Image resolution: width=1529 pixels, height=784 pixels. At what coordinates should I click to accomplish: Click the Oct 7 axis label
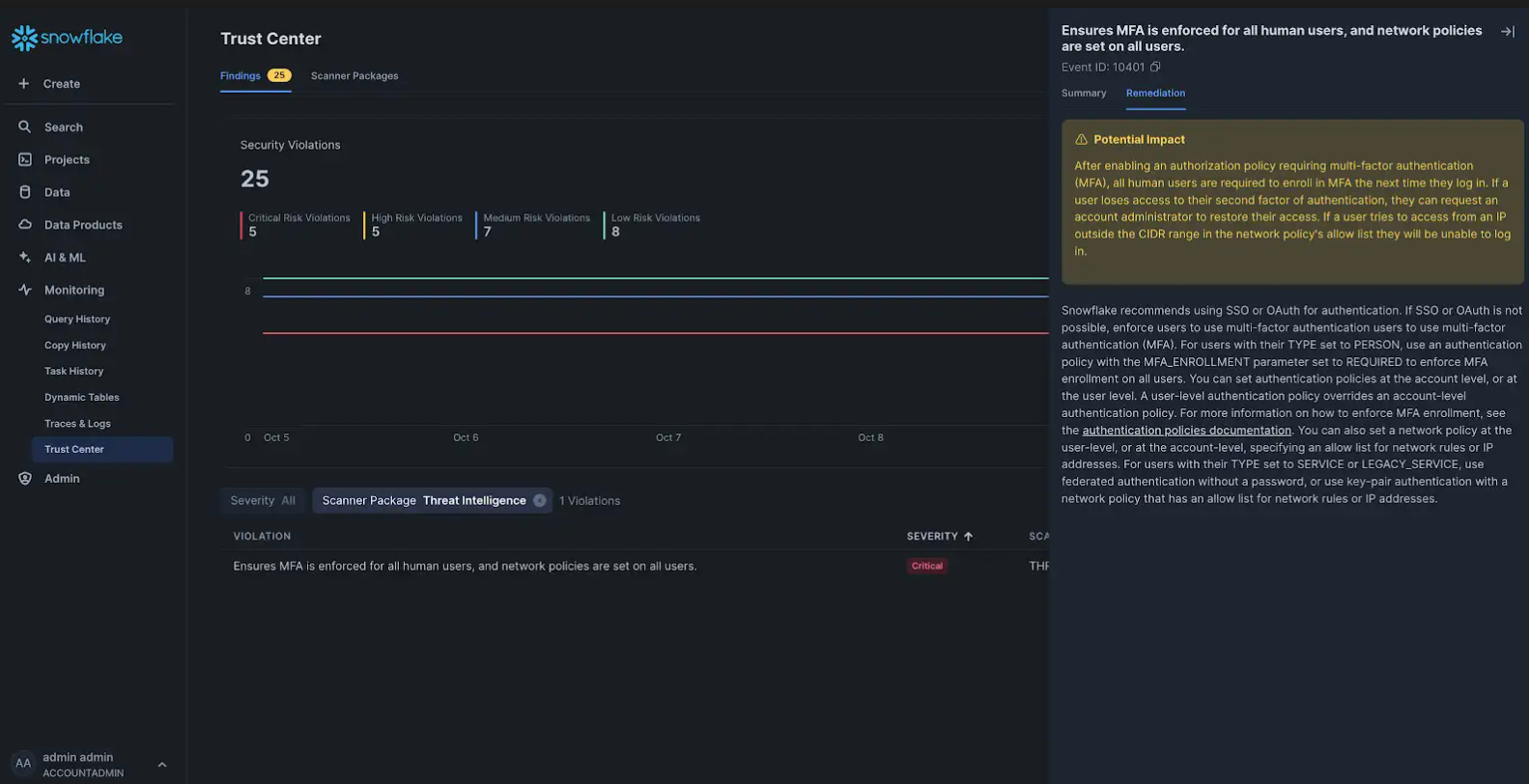(668, 437)
